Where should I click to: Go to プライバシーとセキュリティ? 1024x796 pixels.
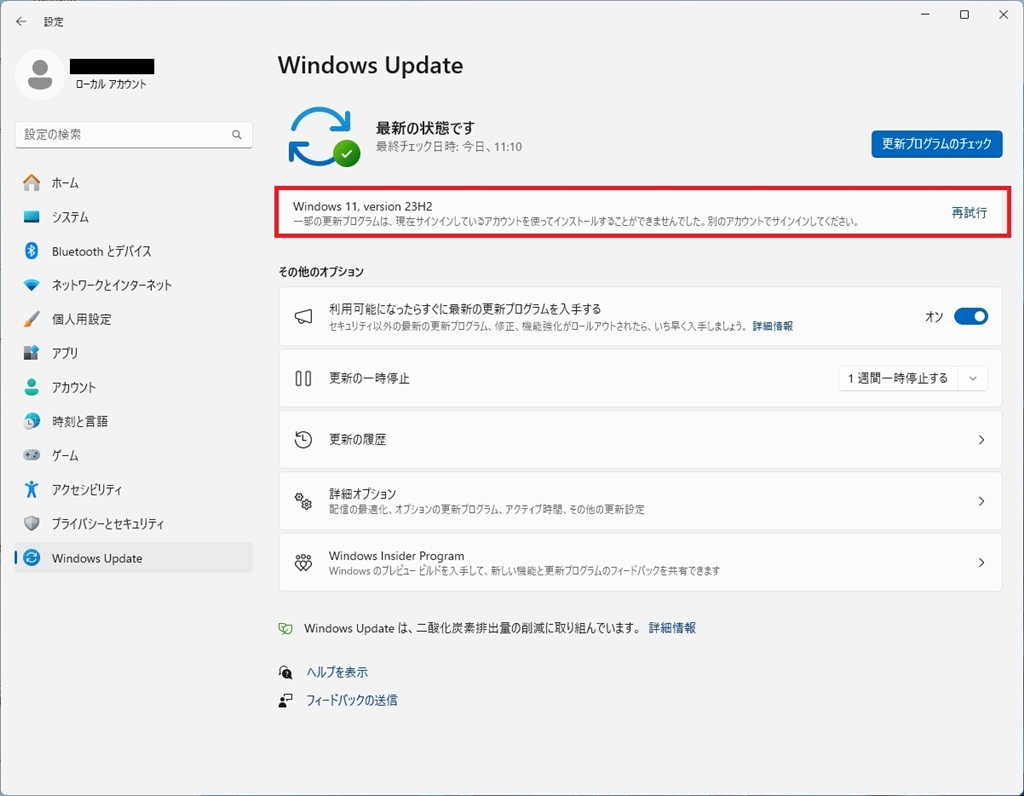coord(133,524)
